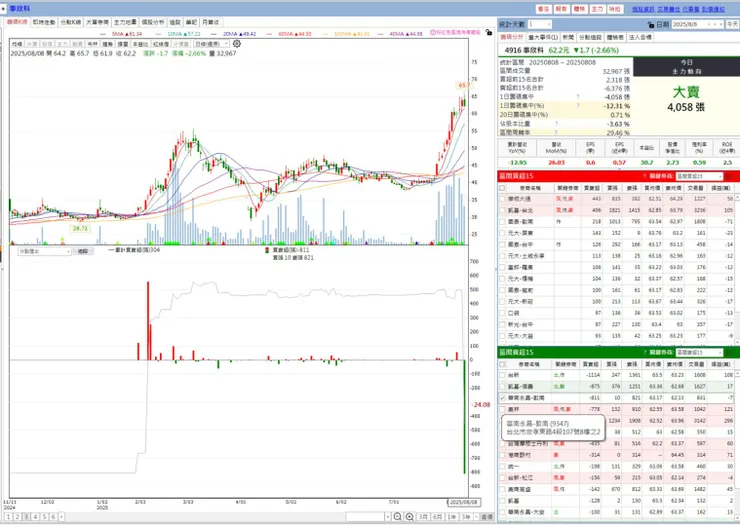Image resolution: width=740 pixels, height=525 pixels.
Task: Check the 凱基-台北 row checkbox
Action: click(502, 211)
